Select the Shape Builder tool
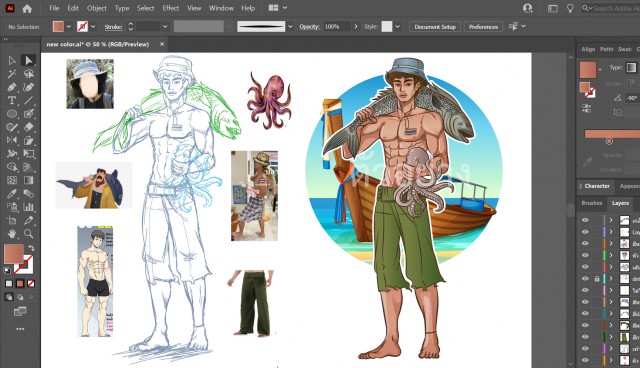 point(12,167)
